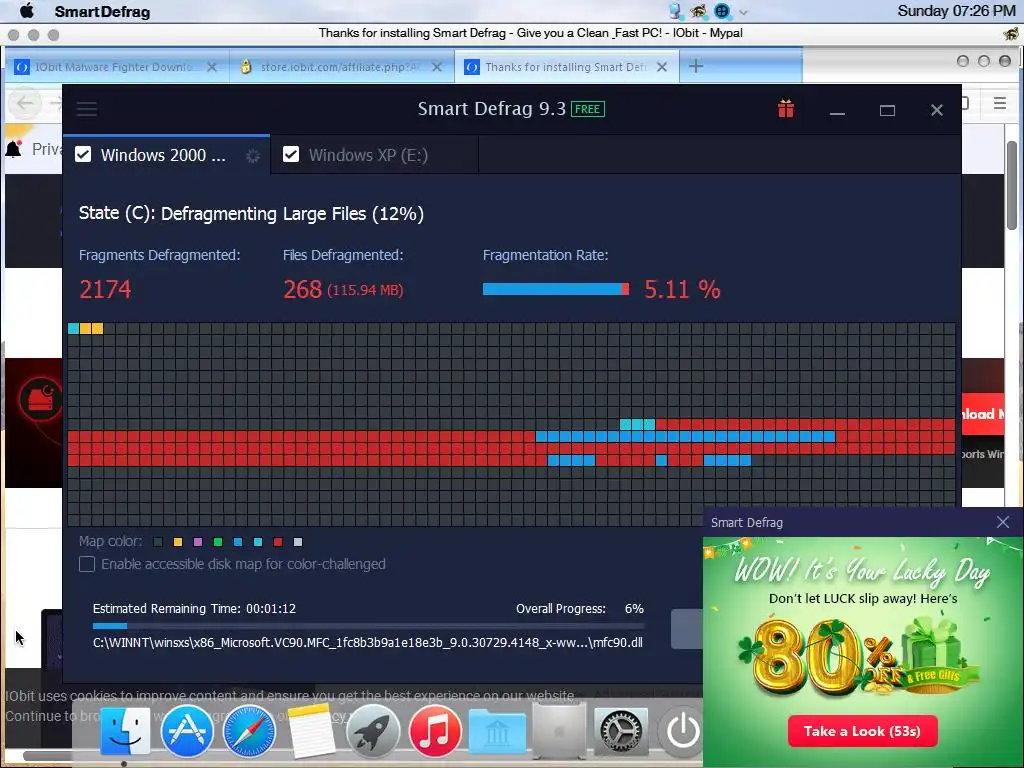The image size is (1024, 768).
Task: Click the FREE badge next to title
Action: pyautogui.click(x=588, y=109)
